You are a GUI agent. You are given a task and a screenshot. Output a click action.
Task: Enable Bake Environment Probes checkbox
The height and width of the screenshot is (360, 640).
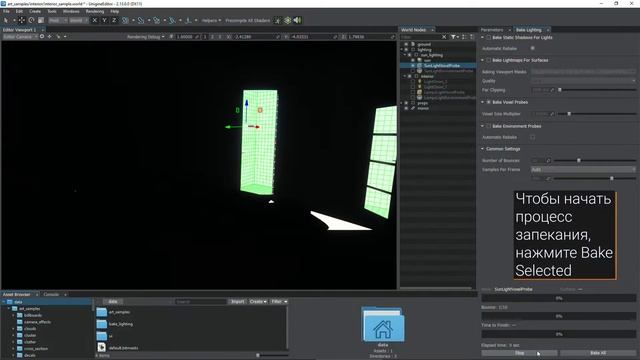pyautogui.click(x=488, y=126)
